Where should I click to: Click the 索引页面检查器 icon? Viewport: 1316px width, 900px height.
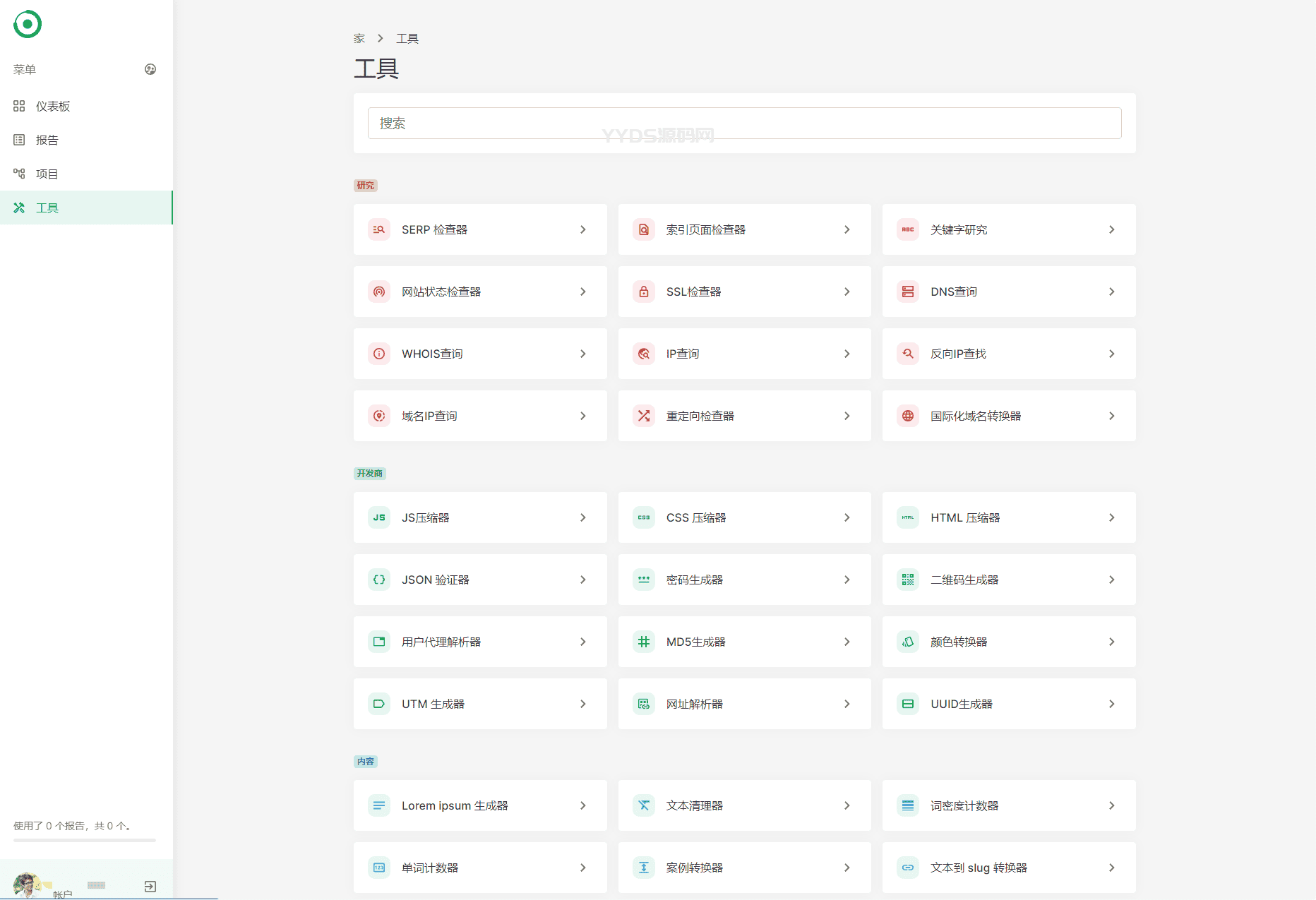[644, 229]
